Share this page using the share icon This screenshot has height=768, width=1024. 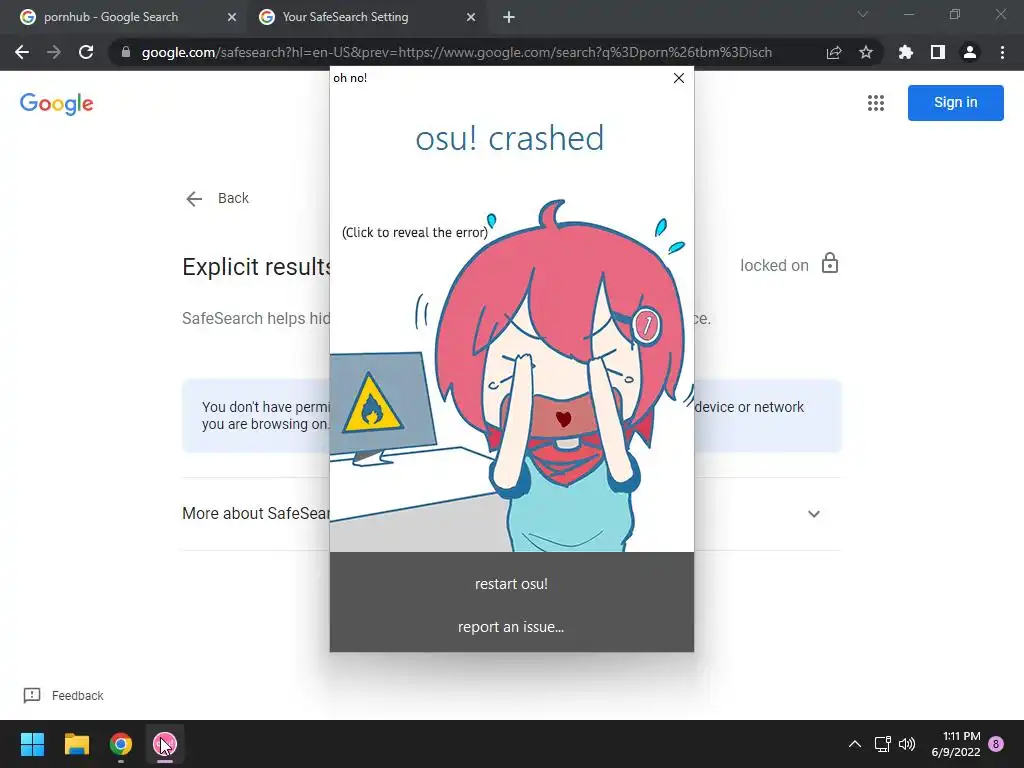click(x=833, y=52)
